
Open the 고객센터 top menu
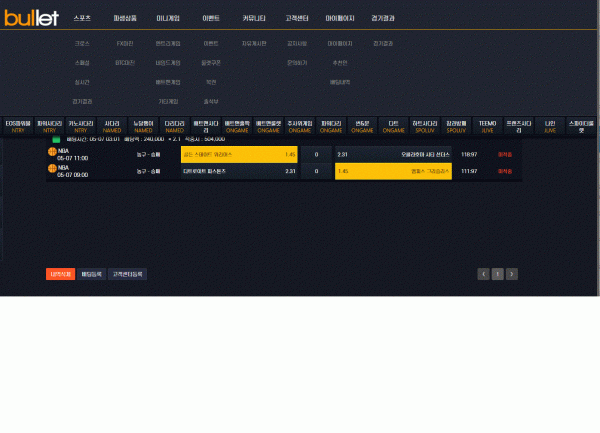click(297, 18)
